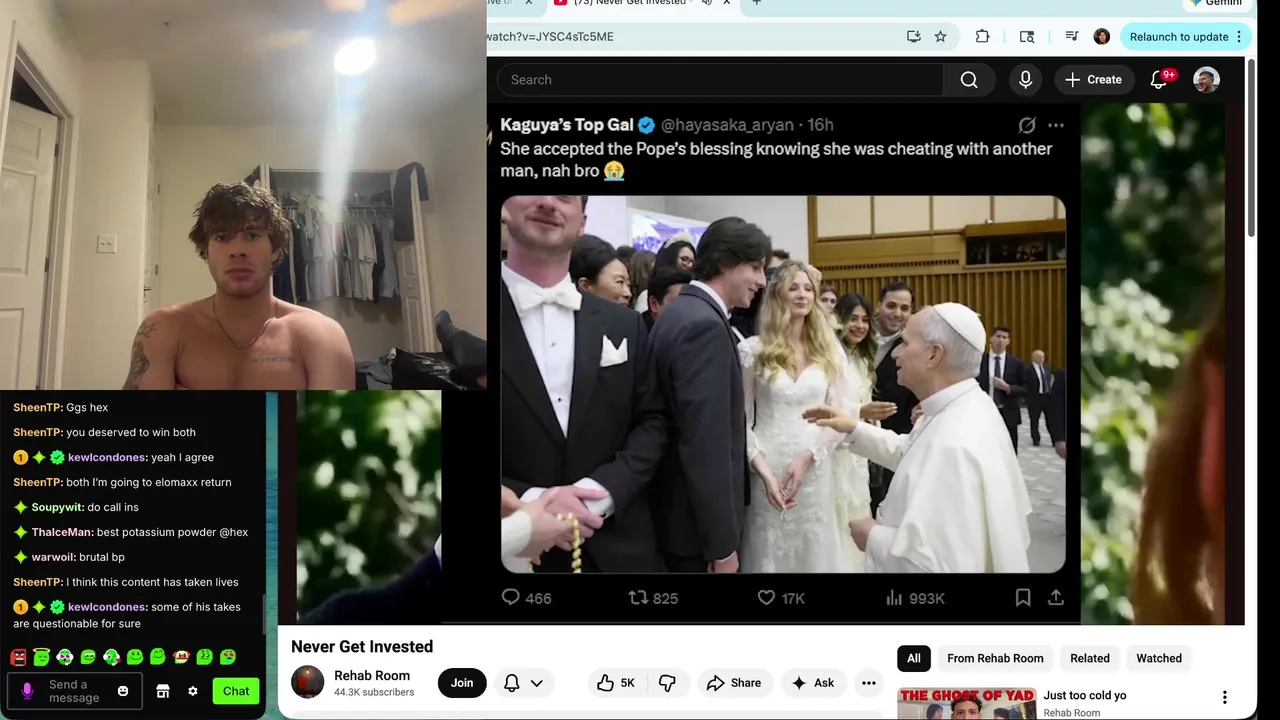Click the Just too cold yo title
The image size is (1280, 720).
[1085, 696]
